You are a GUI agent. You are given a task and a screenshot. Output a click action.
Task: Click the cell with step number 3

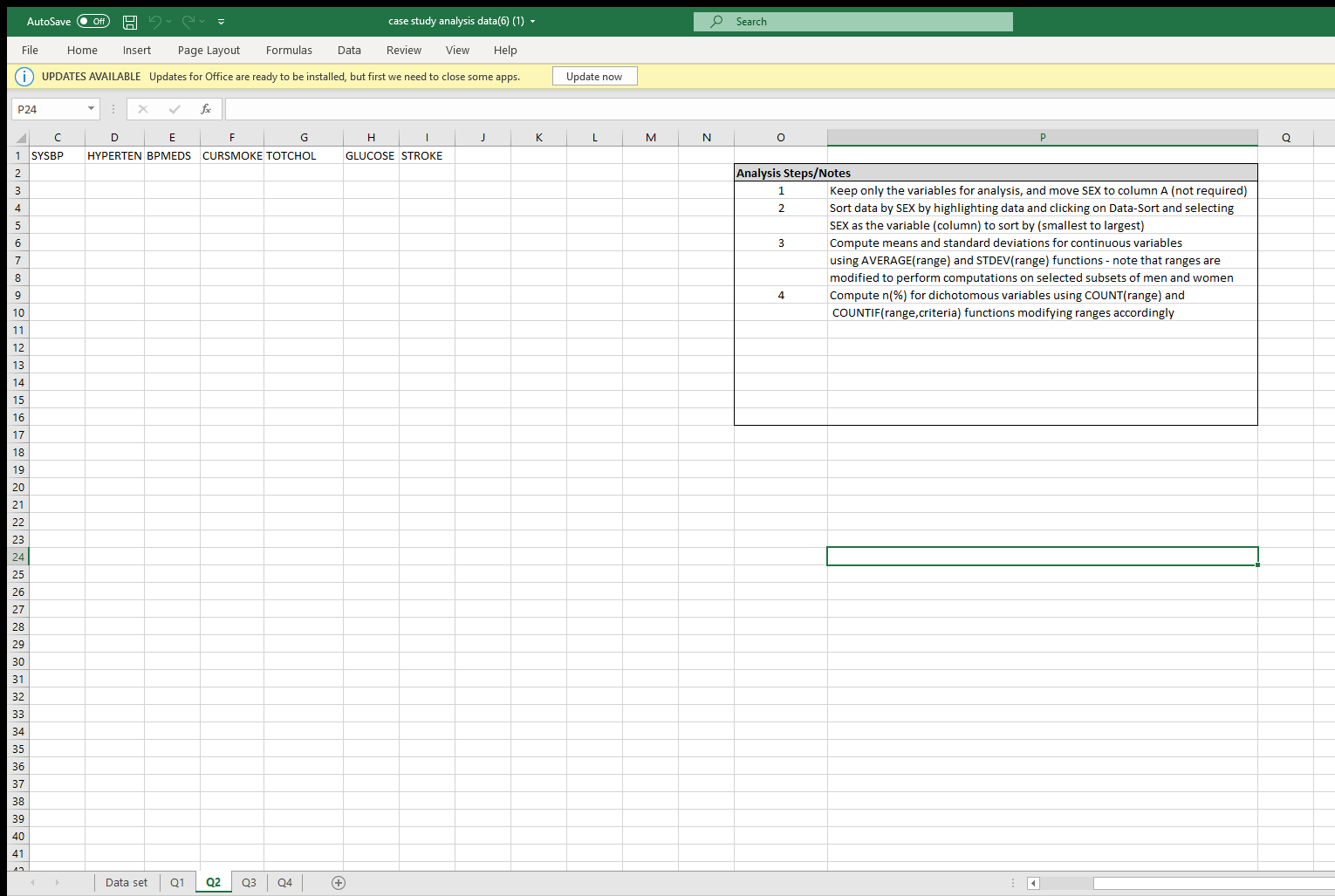click(781, 243)
